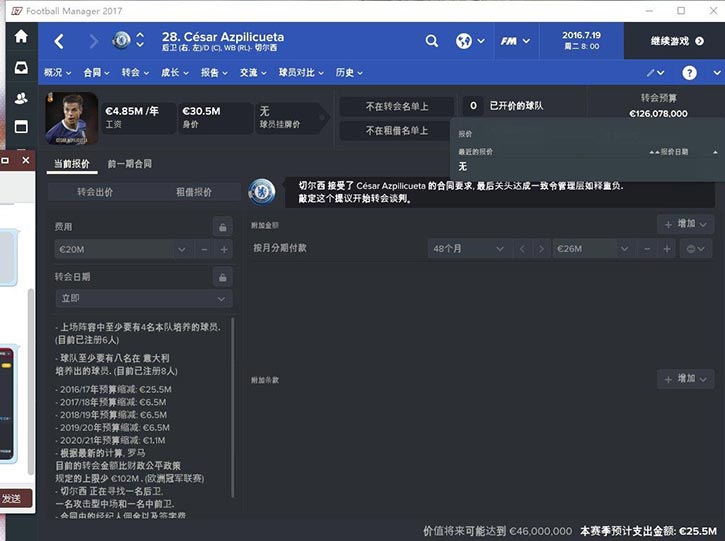Click the 0 已开价的球队 counter
The image size is (725, 541).
(x=473, y=106)
